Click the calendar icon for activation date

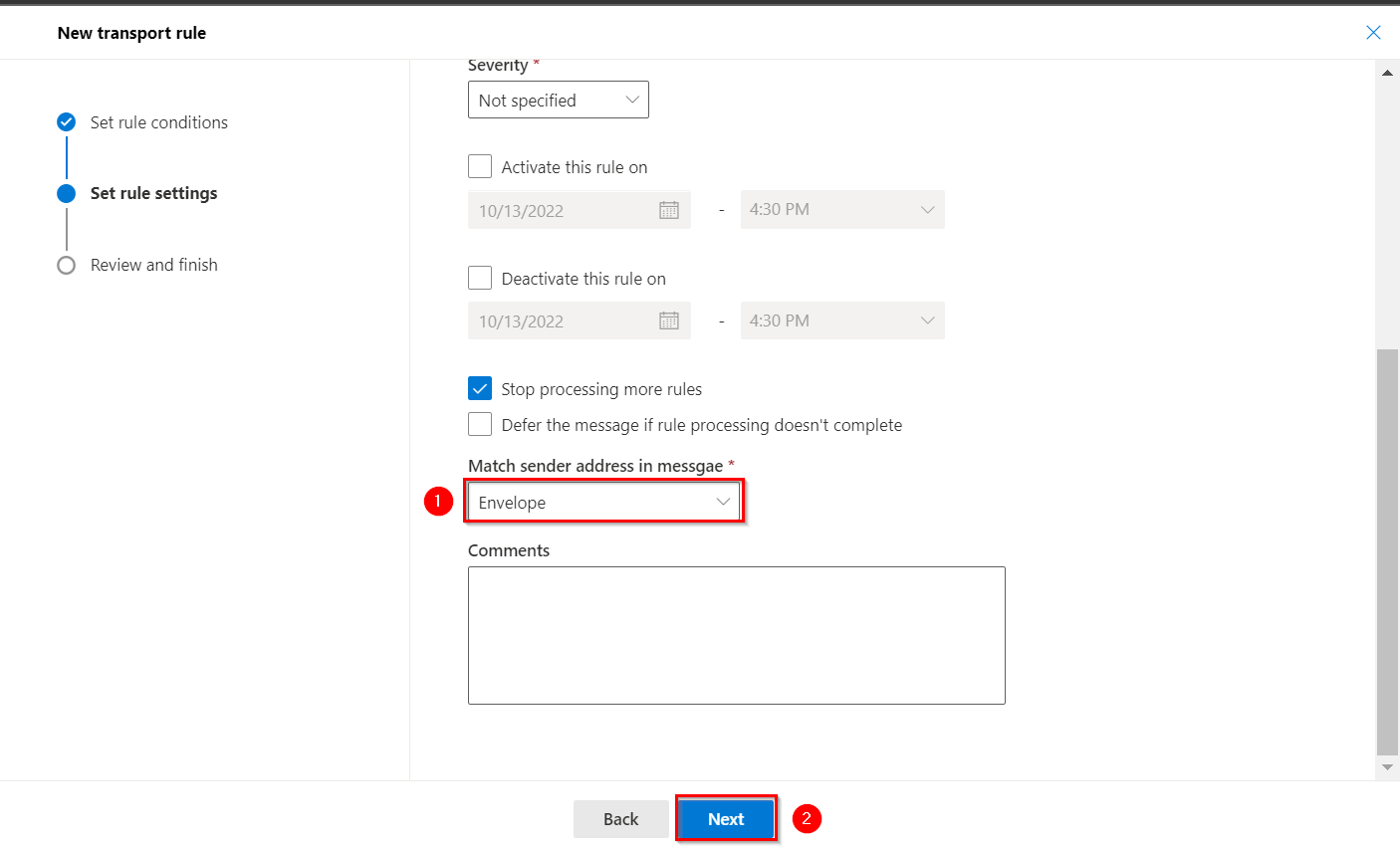coord(669,210)
